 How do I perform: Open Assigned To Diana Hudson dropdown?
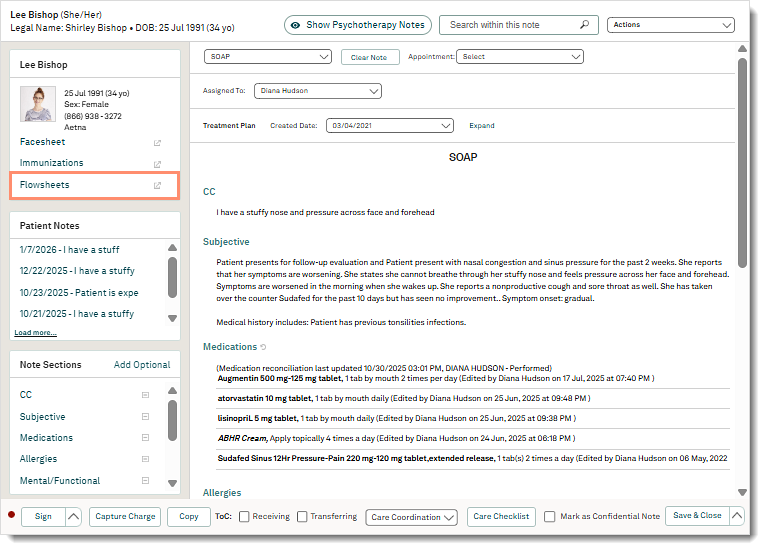tap(318, 91)
